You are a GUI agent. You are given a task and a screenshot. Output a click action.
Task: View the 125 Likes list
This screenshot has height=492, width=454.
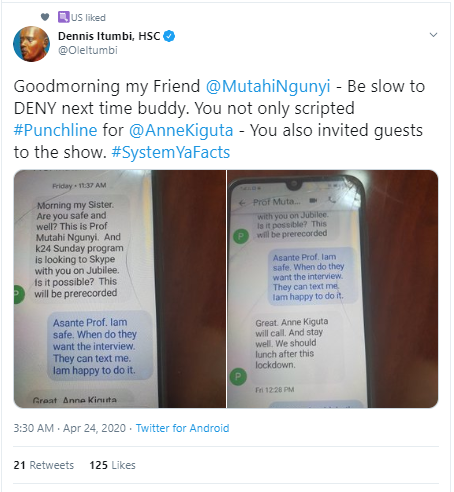[x=112, y=465]
